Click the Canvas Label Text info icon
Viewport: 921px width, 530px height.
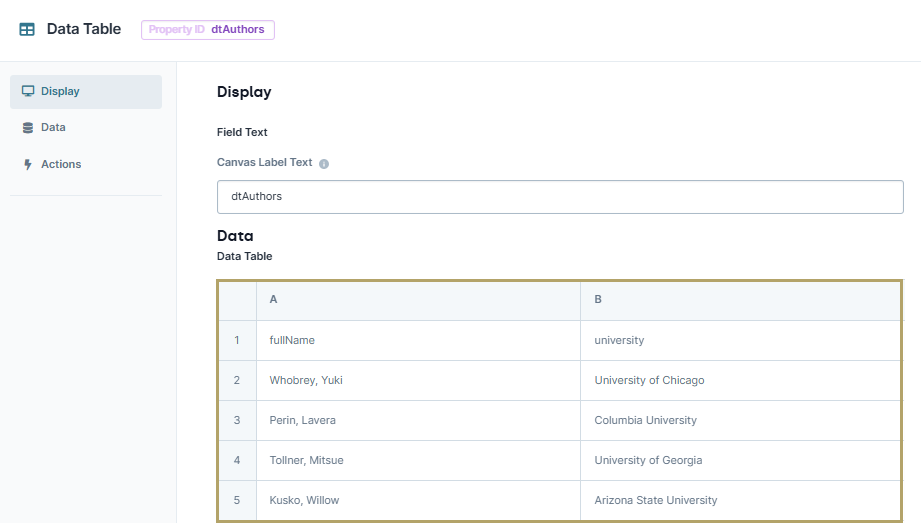pos(324,164)
